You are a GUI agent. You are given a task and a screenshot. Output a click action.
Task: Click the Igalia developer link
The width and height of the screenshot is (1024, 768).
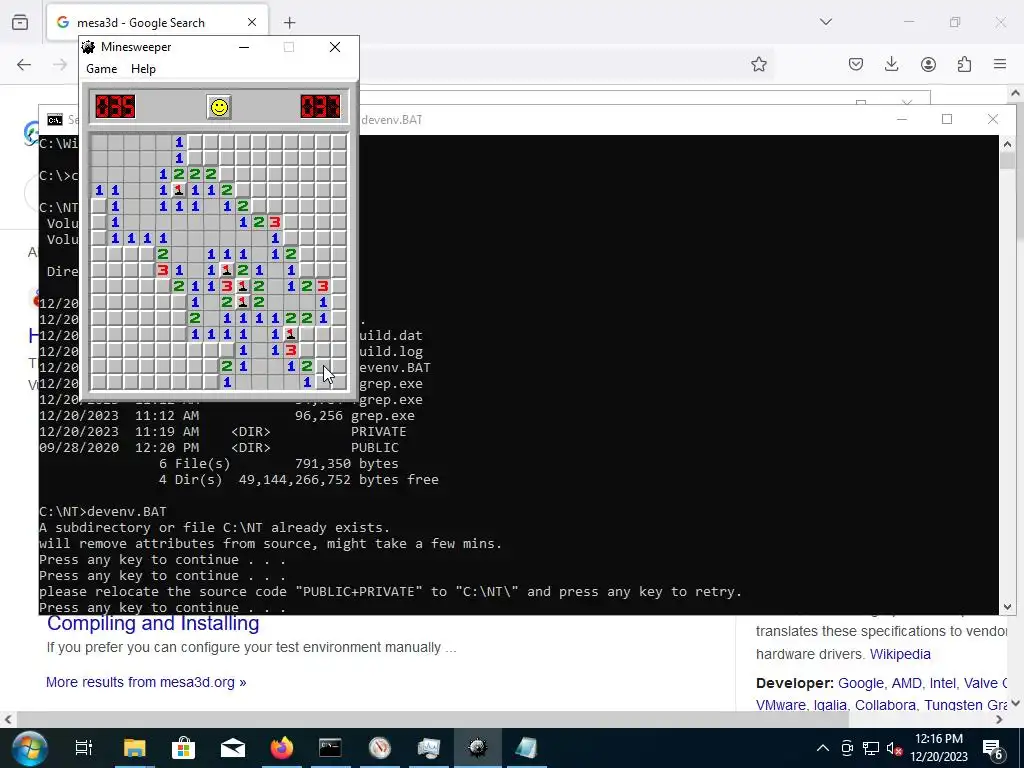[x=829, y=705]
